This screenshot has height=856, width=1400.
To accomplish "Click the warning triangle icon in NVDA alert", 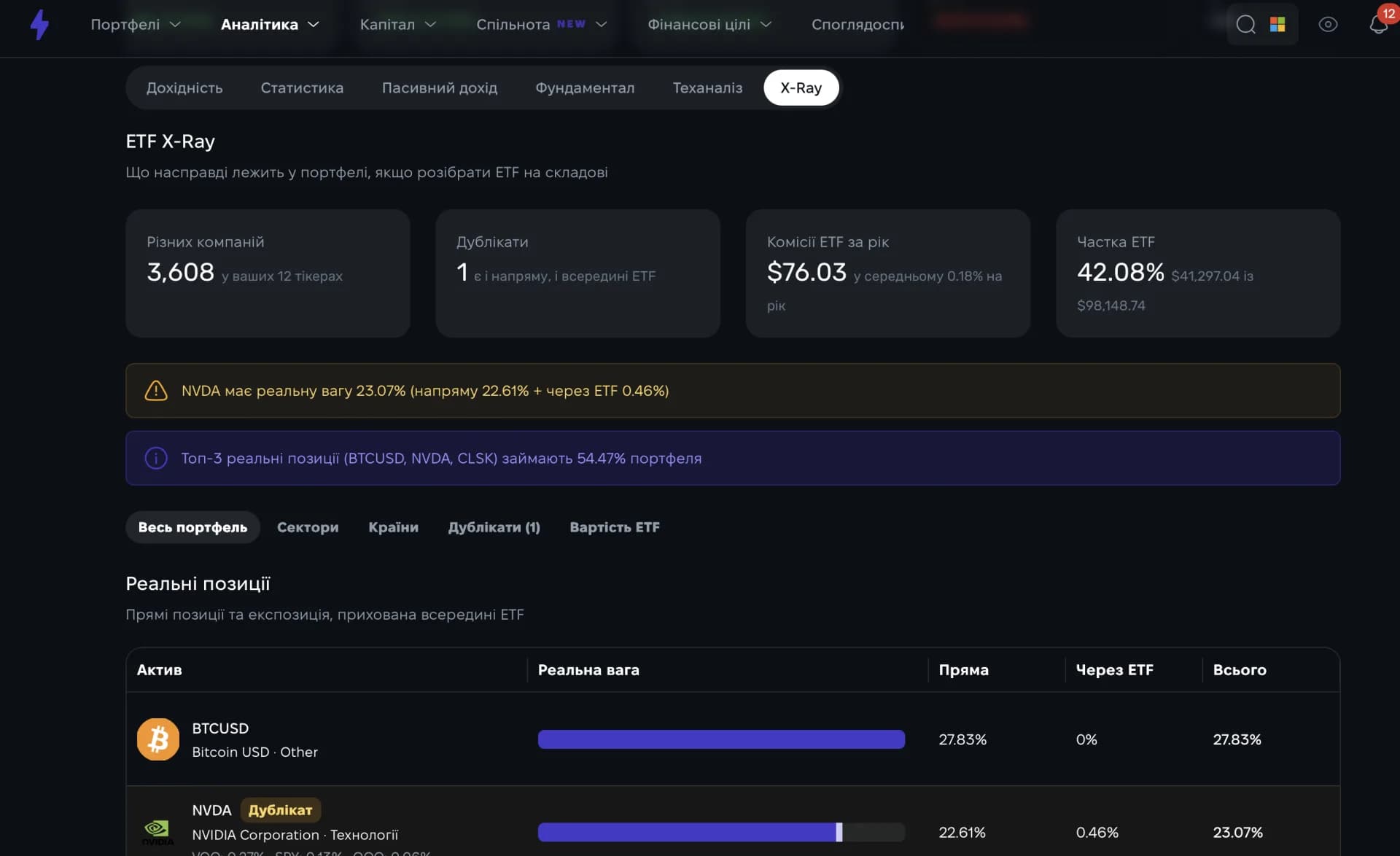I will tap(156, 391).
